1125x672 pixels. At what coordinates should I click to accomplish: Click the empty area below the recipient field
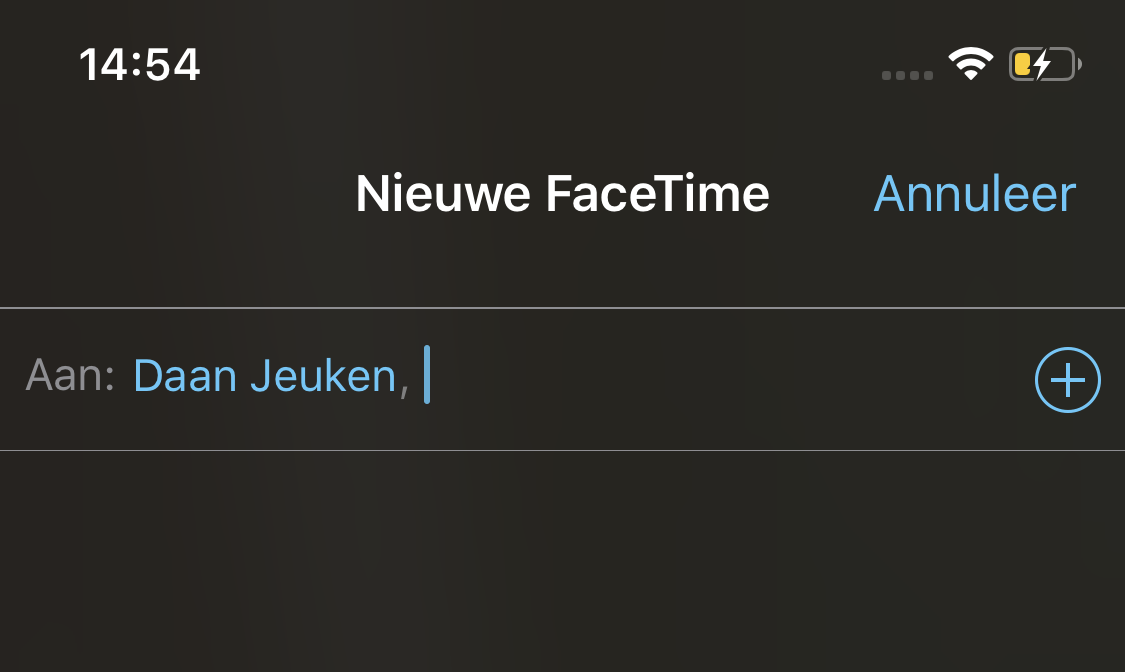(x=562, y=562)
